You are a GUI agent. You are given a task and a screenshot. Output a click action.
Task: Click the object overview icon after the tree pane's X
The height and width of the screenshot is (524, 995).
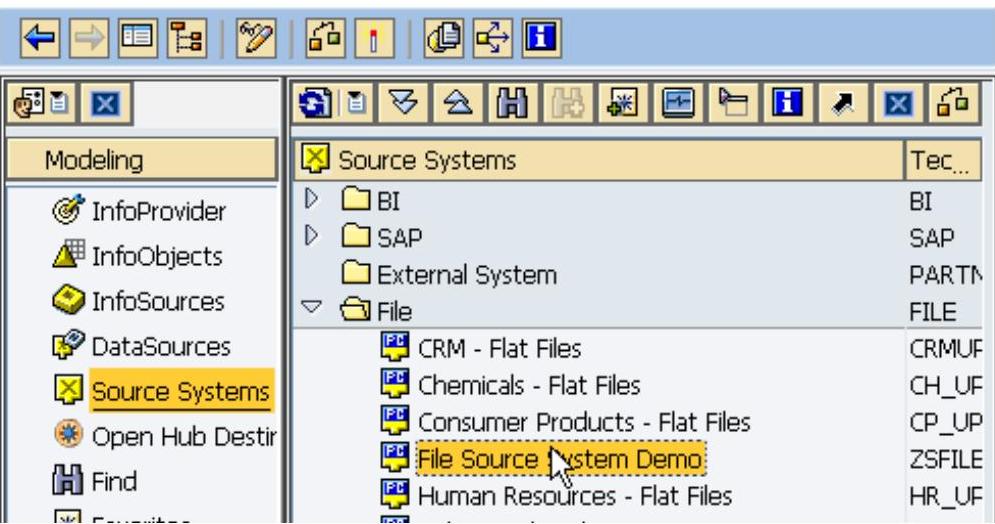[x=953, y=103]
